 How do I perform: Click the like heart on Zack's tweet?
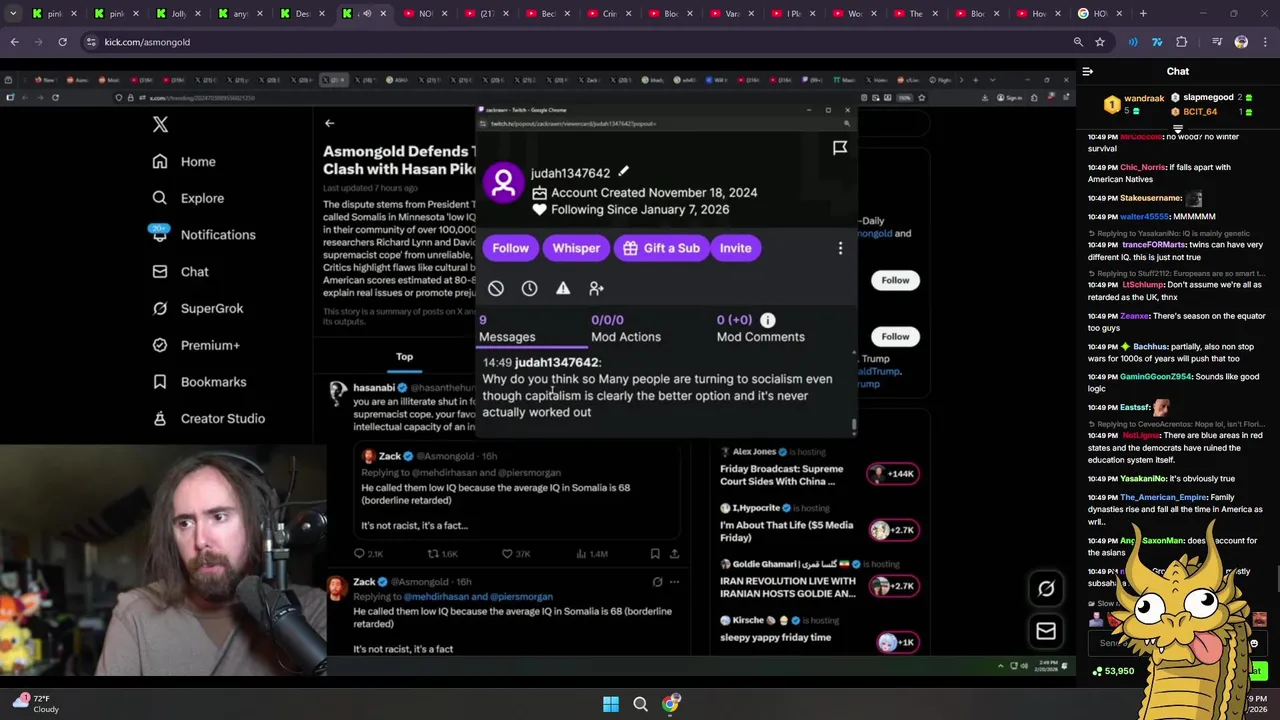pos(507,554)
